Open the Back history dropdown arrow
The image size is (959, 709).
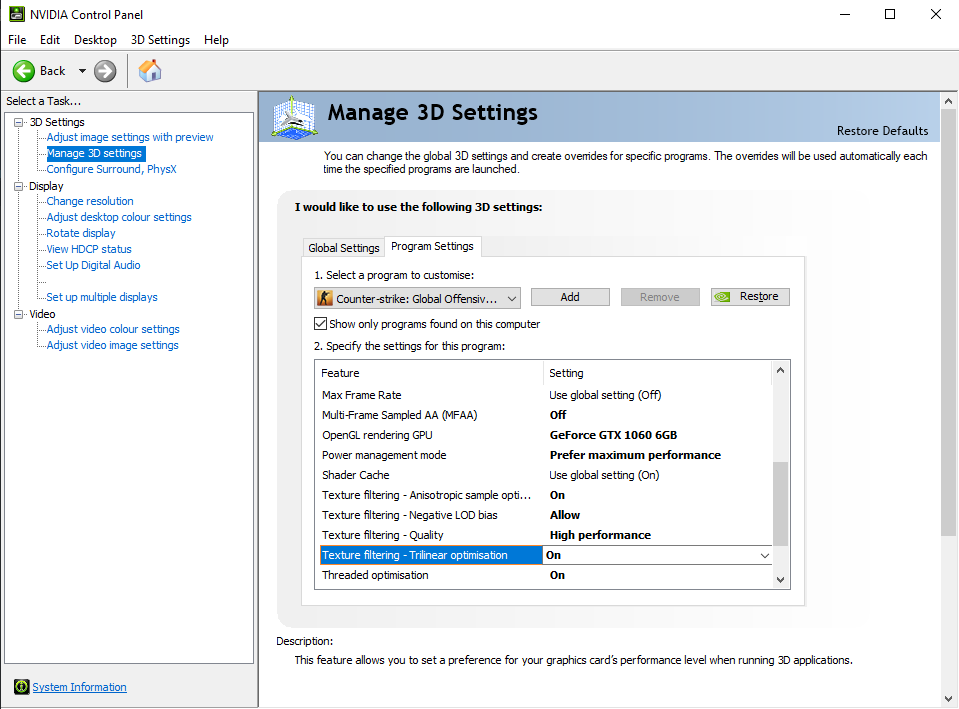(82, 71)
